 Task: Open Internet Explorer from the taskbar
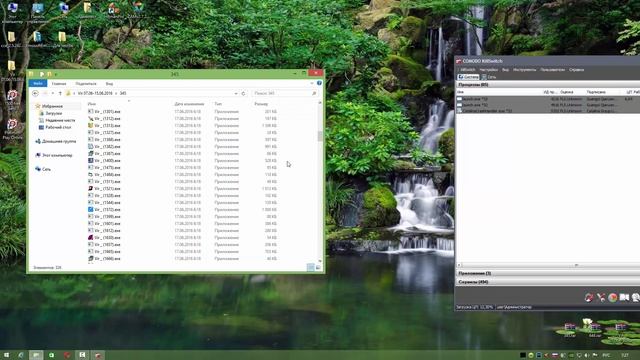click(21, 355)
